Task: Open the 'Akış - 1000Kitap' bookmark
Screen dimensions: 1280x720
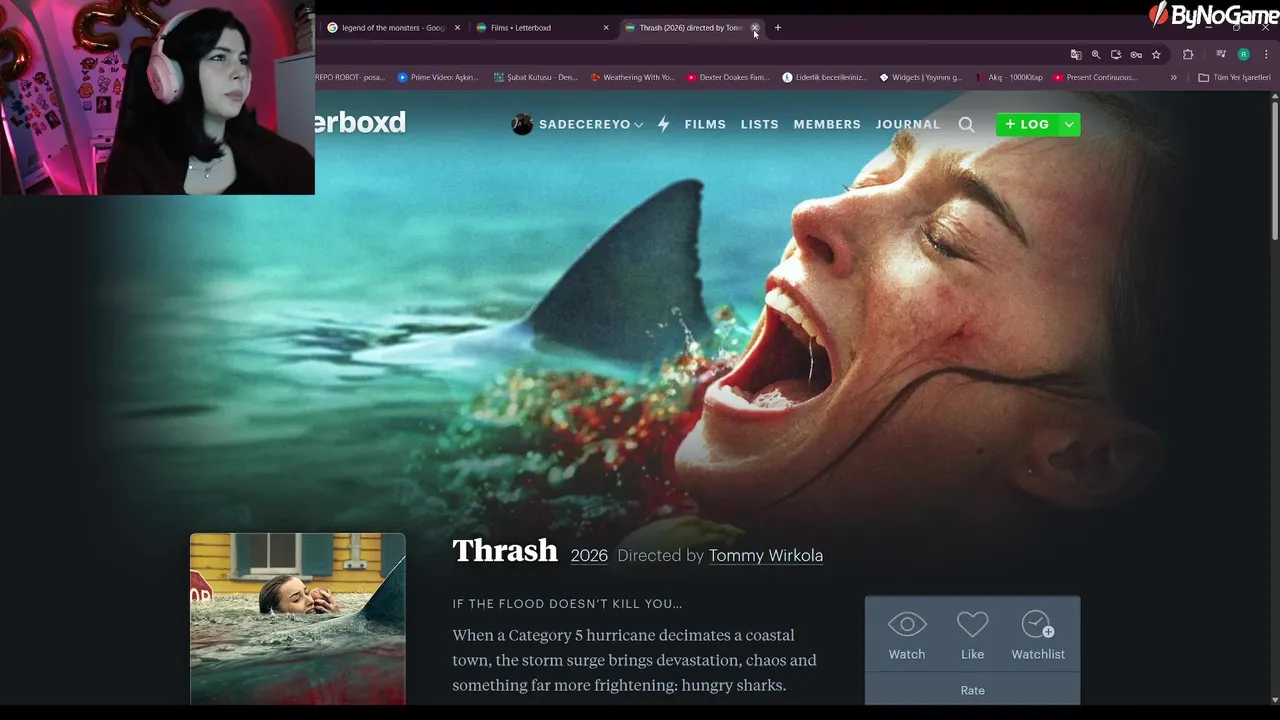Action: point(1008,77)
